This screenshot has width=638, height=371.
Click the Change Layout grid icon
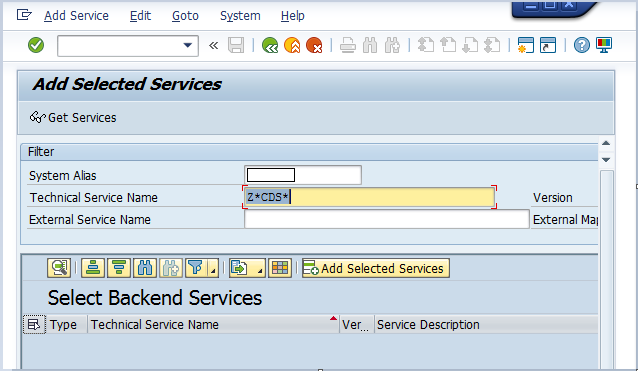coord(280,268)
